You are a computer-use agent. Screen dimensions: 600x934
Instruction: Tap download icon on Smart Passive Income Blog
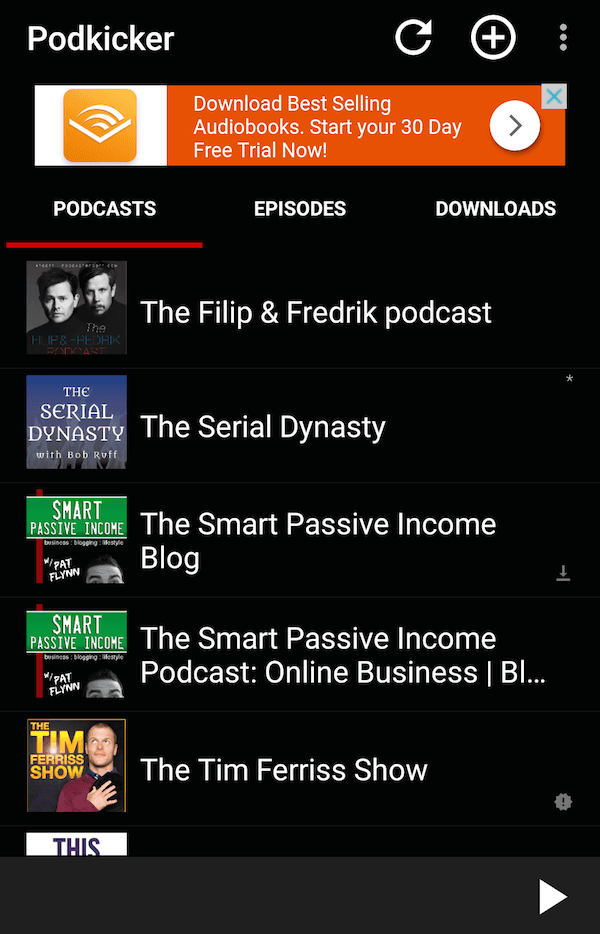[563, 573]
